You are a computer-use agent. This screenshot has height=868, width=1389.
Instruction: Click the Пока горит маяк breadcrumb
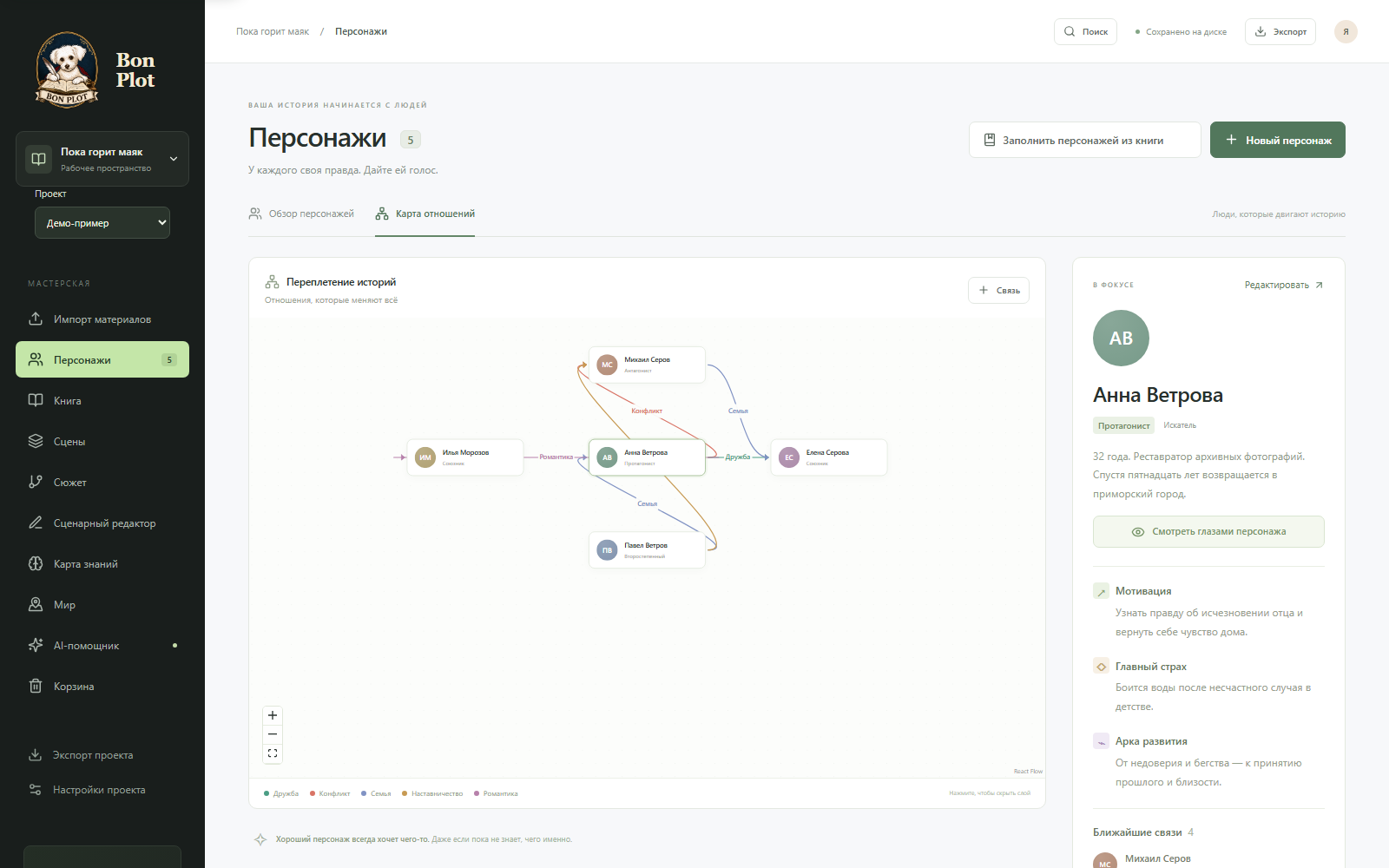[273, 31]
